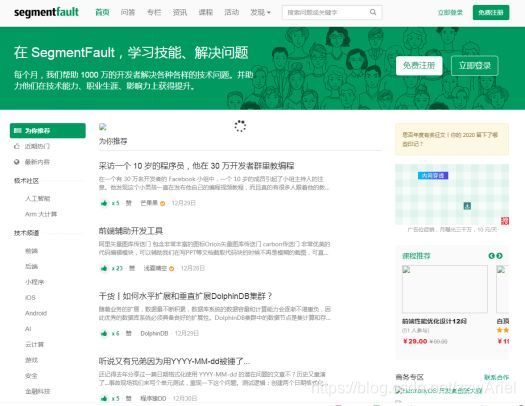Open the 课程 nav tab

(206, 12)
